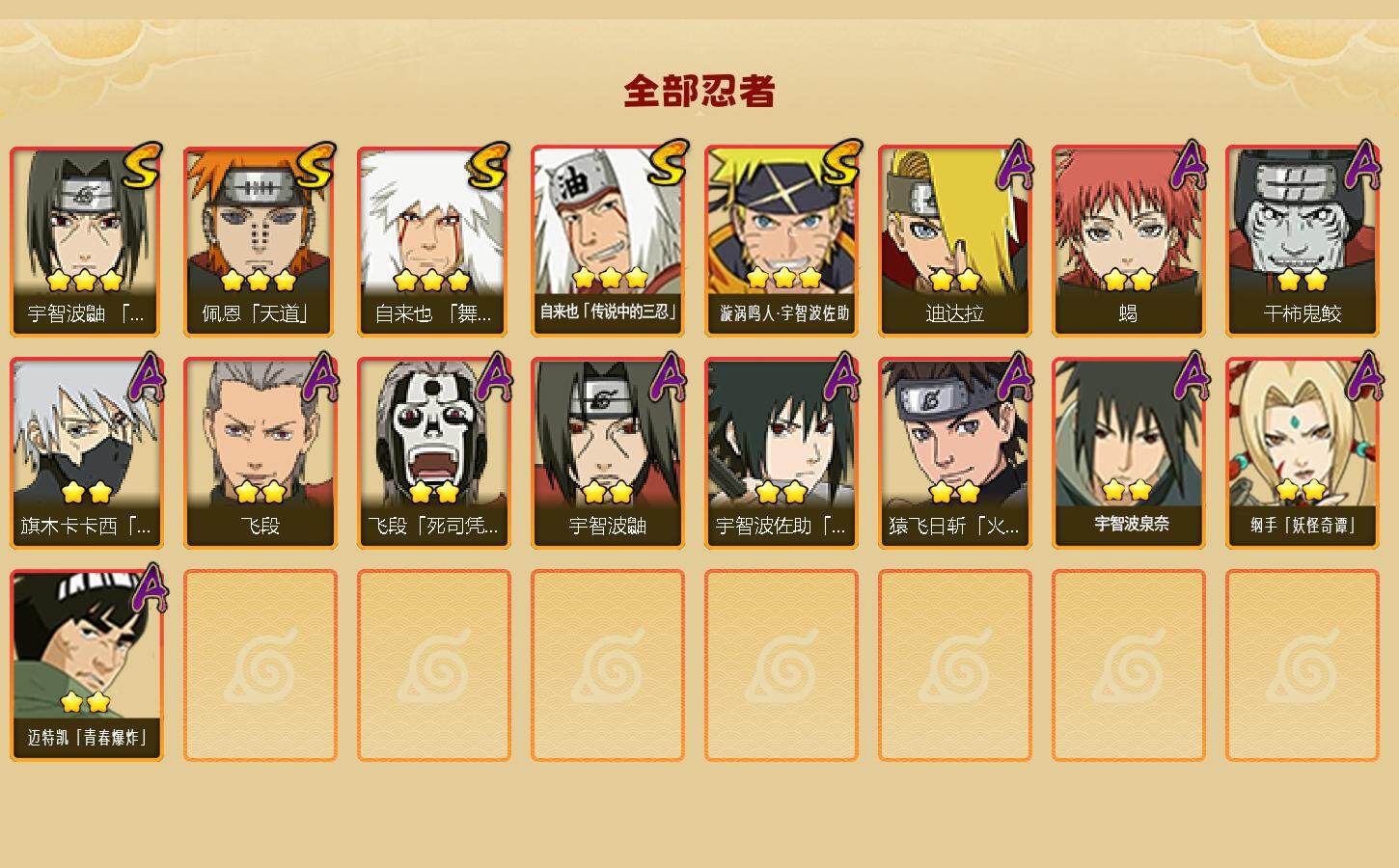
Task: Click the A rank badge on 迈特凯 card
Action: [149, 588]
